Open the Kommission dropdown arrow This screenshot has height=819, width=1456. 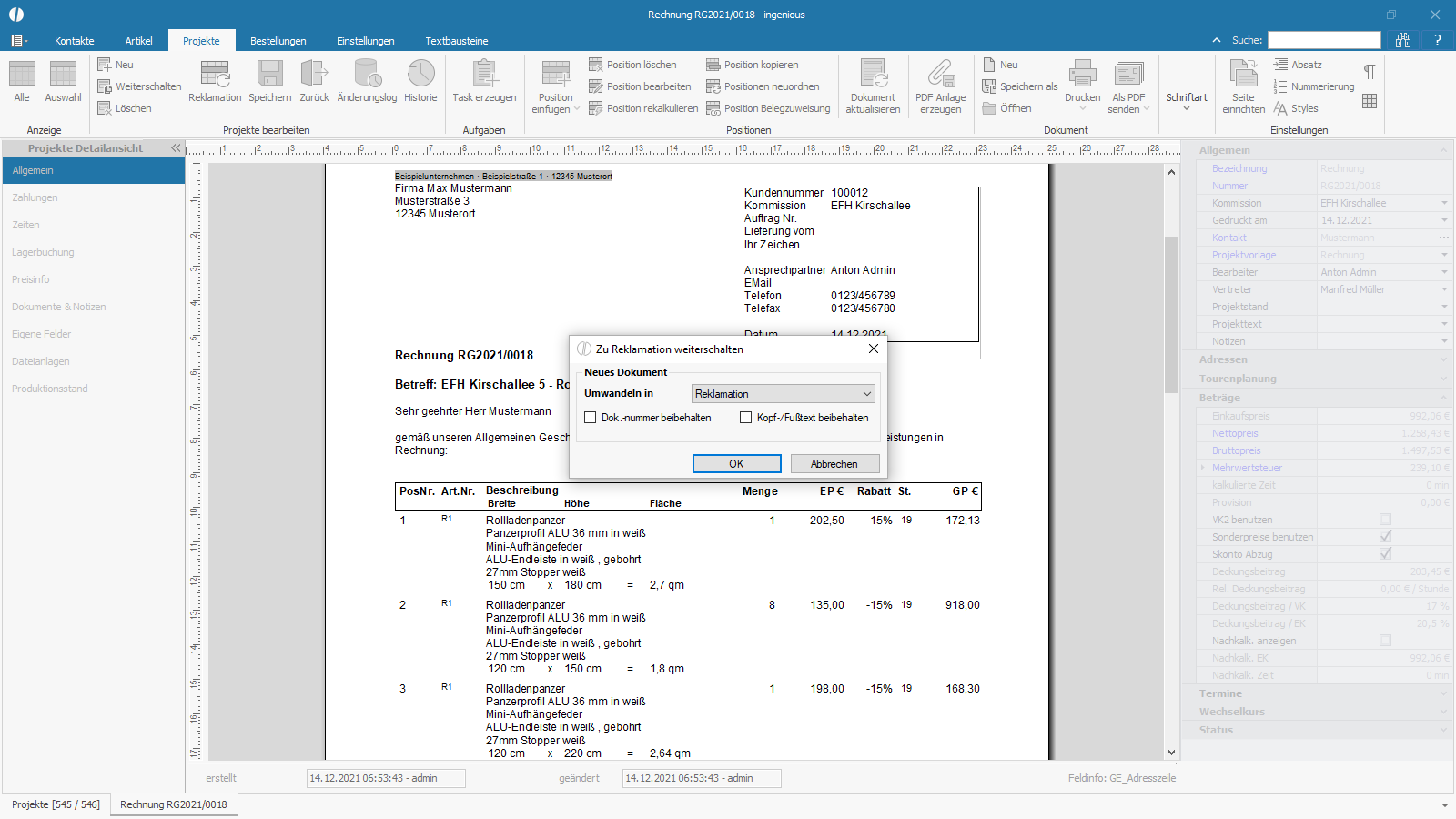pos(1444,203)
